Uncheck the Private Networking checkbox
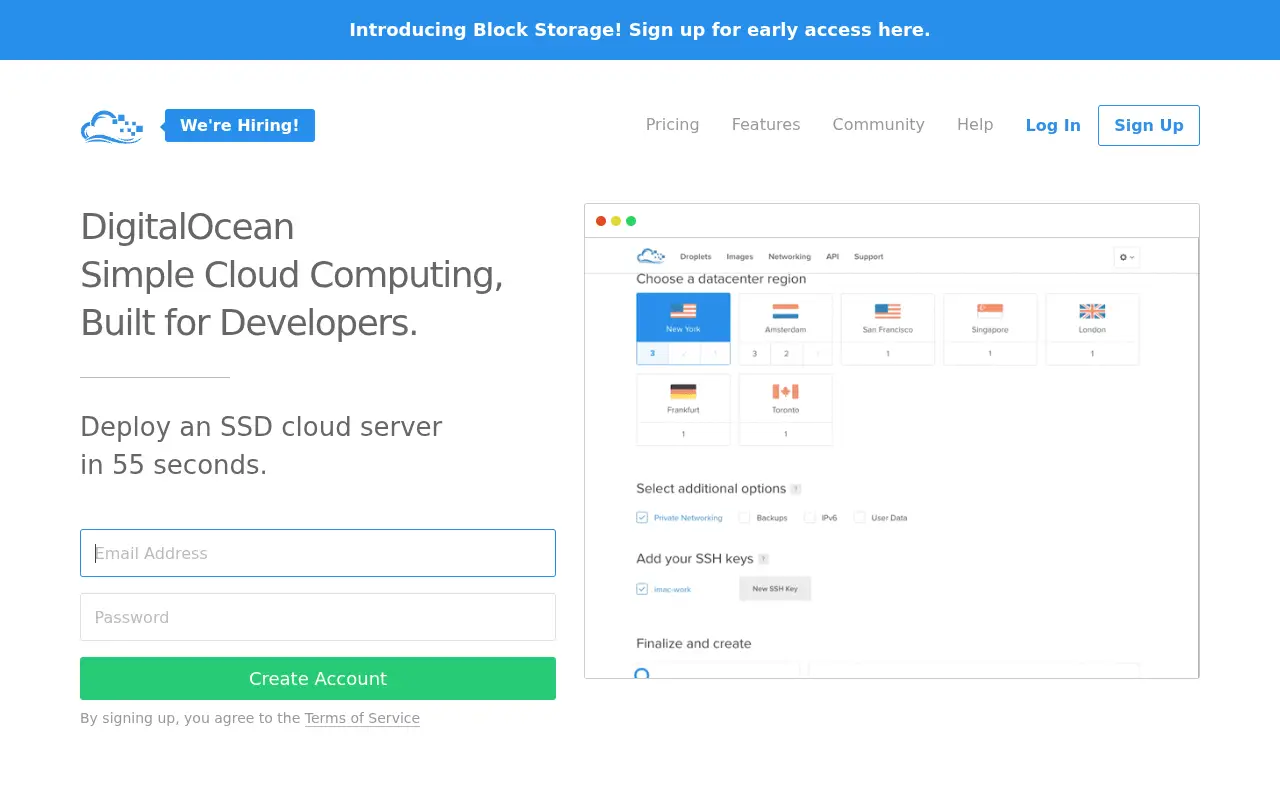The height and width of the screenshot is (800, 1280). click(x=642, y=517)
